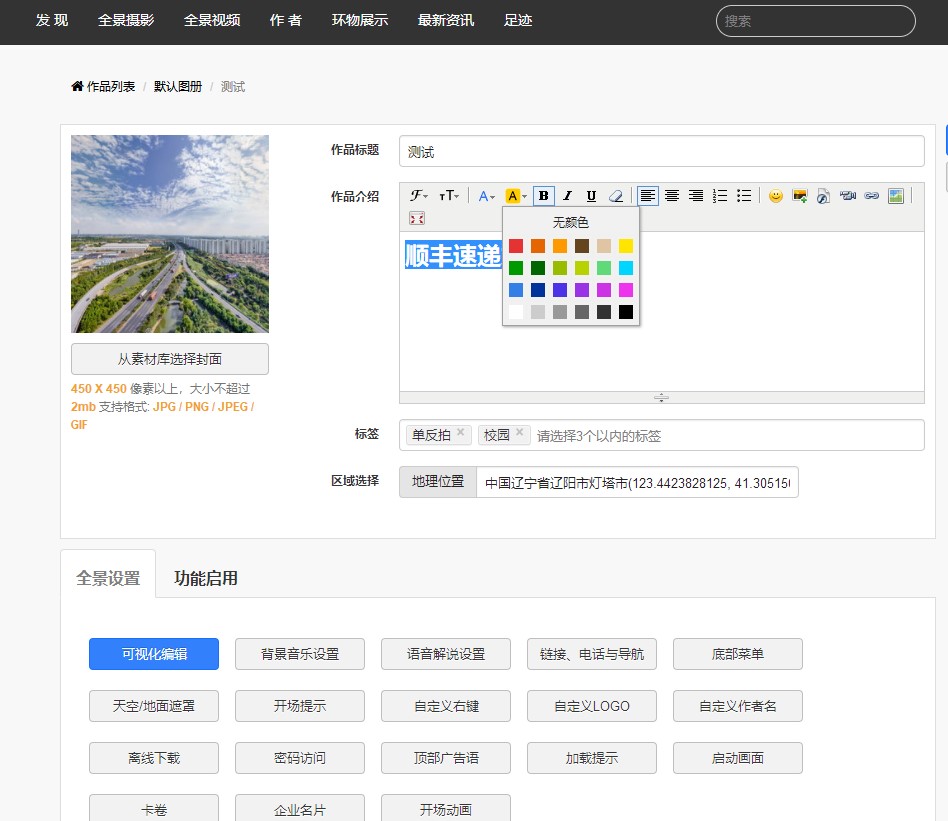Toggle underline formatting in the editor
948x821 pixels.
(592, 196)
